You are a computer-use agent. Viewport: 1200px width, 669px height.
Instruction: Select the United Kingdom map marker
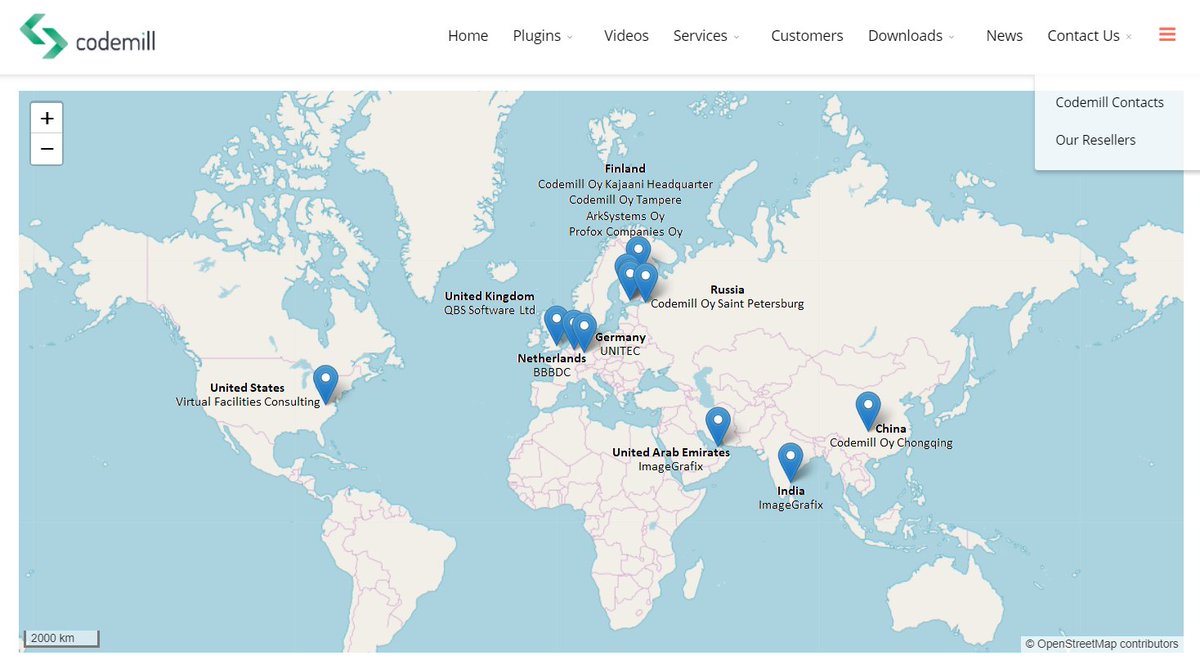(x=556, y=324)
